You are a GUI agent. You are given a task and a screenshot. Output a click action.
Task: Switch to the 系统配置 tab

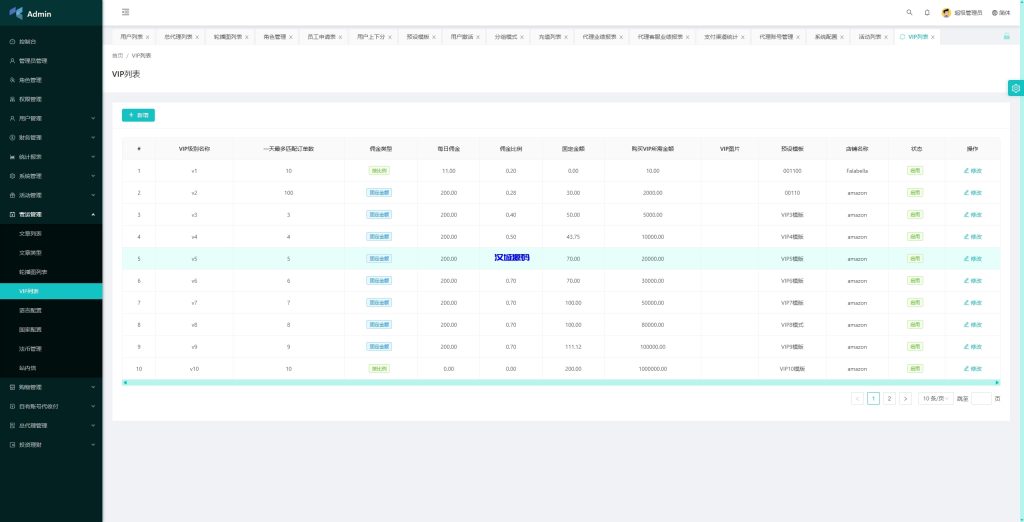click(825, 36)
